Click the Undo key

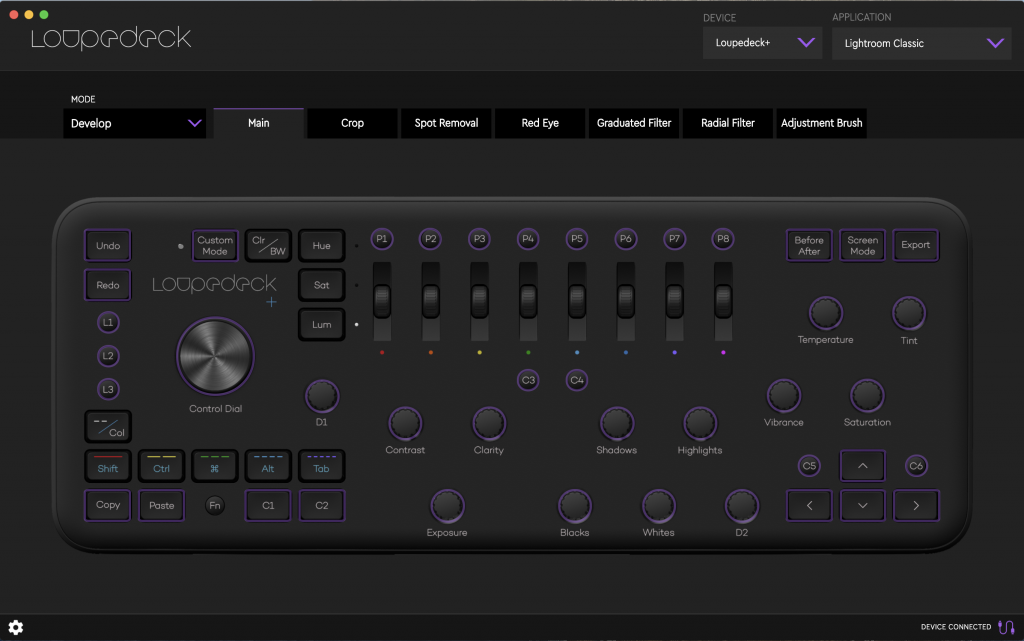(108, 245)
